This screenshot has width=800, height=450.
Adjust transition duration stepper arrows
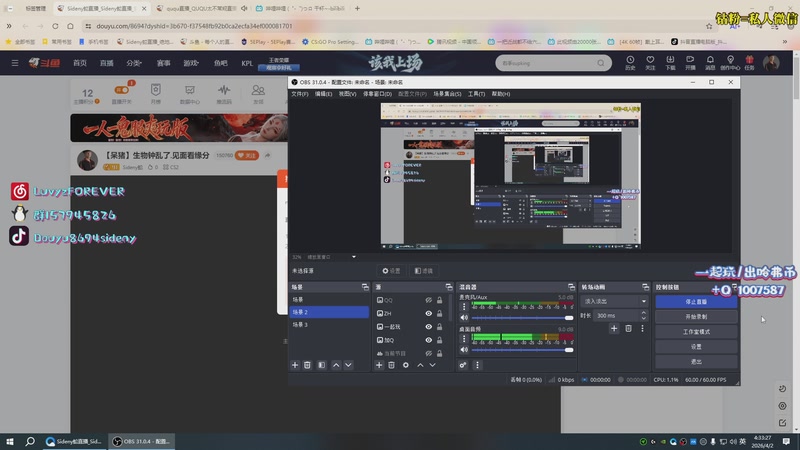[x=643, y=315]
